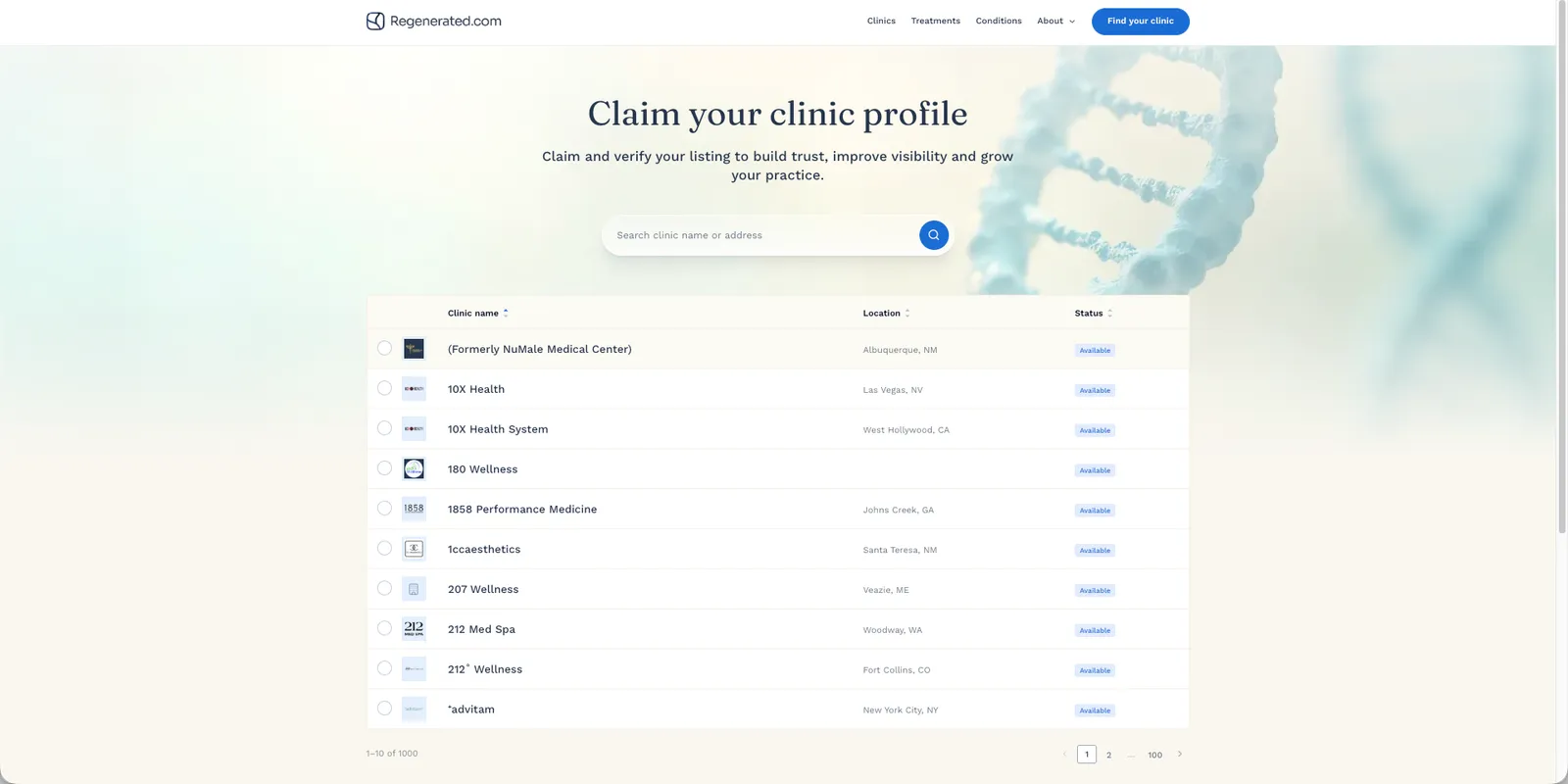
Task: Go to page 2 in pagination
Action: 1108,755
